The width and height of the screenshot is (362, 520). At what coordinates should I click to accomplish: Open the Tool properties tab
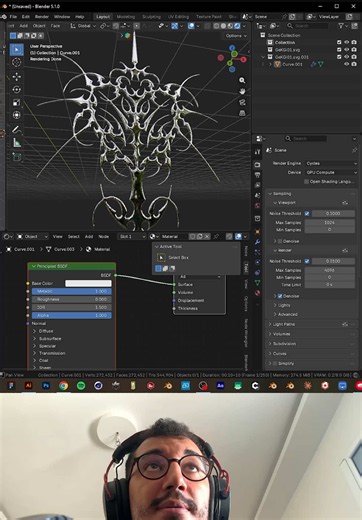pos(257,152)
